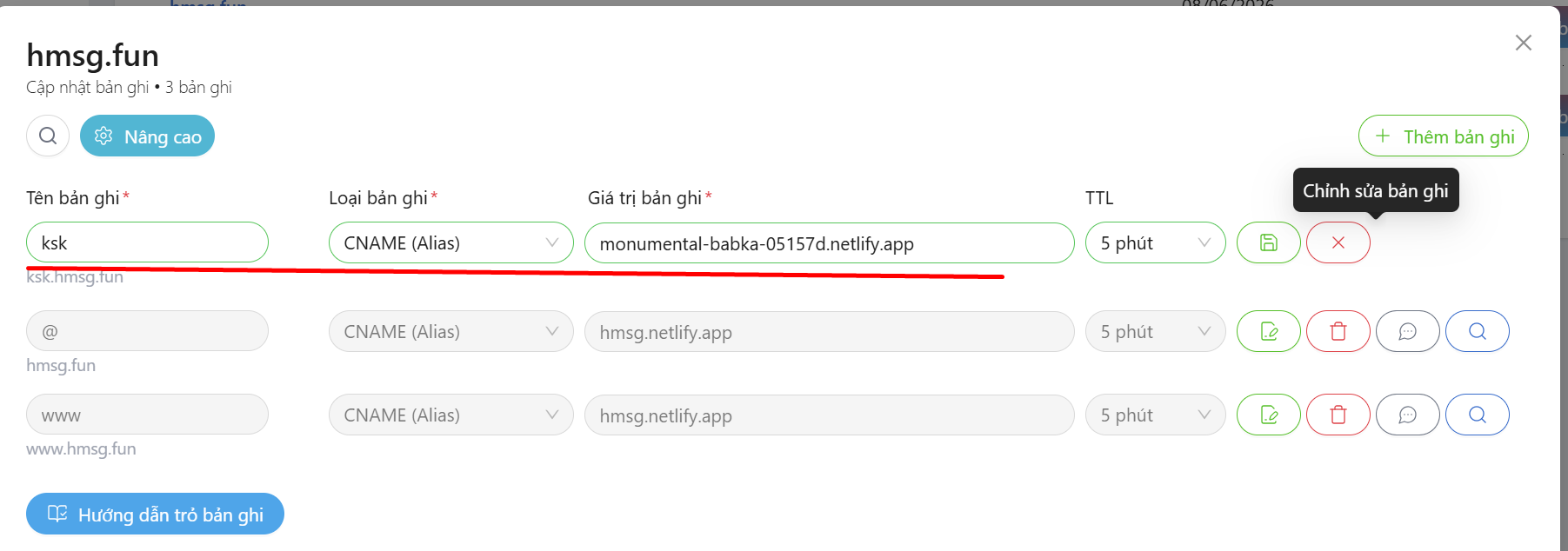Expand the TTL dropdown for the ksk record

(1155, 243)
